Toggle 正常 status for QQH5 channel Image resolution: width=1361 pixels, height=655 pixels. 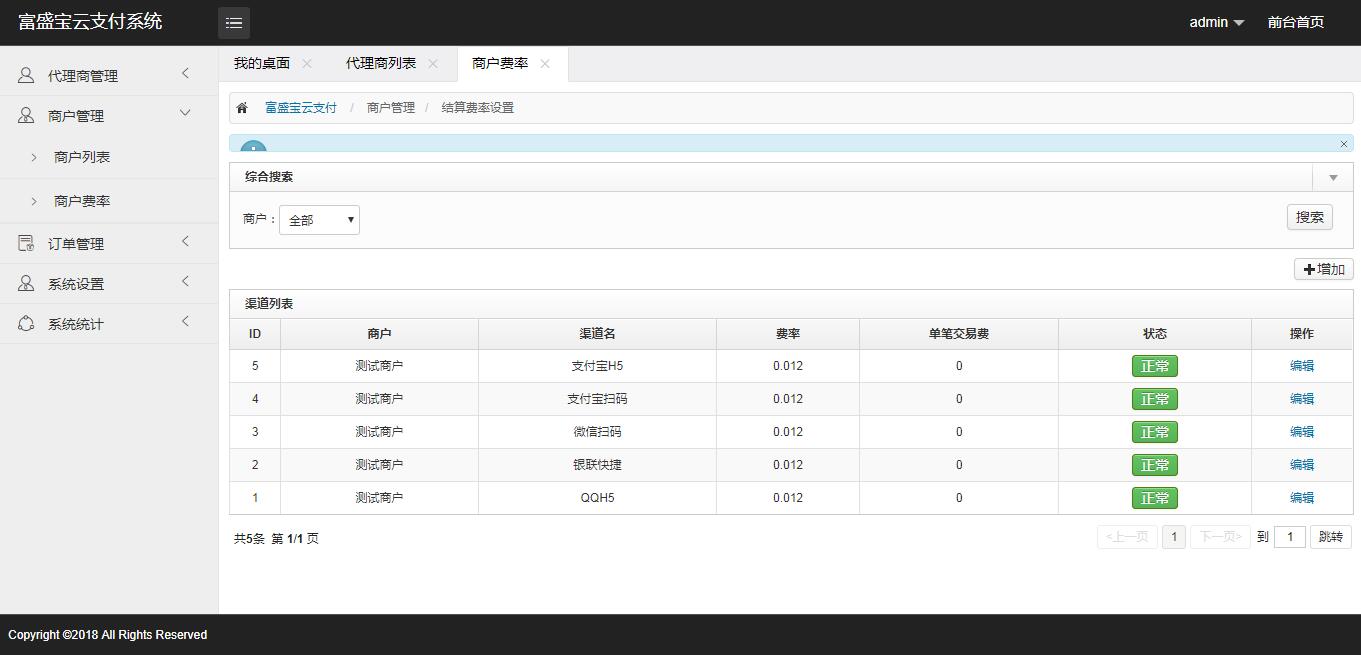pos(1154,497)
